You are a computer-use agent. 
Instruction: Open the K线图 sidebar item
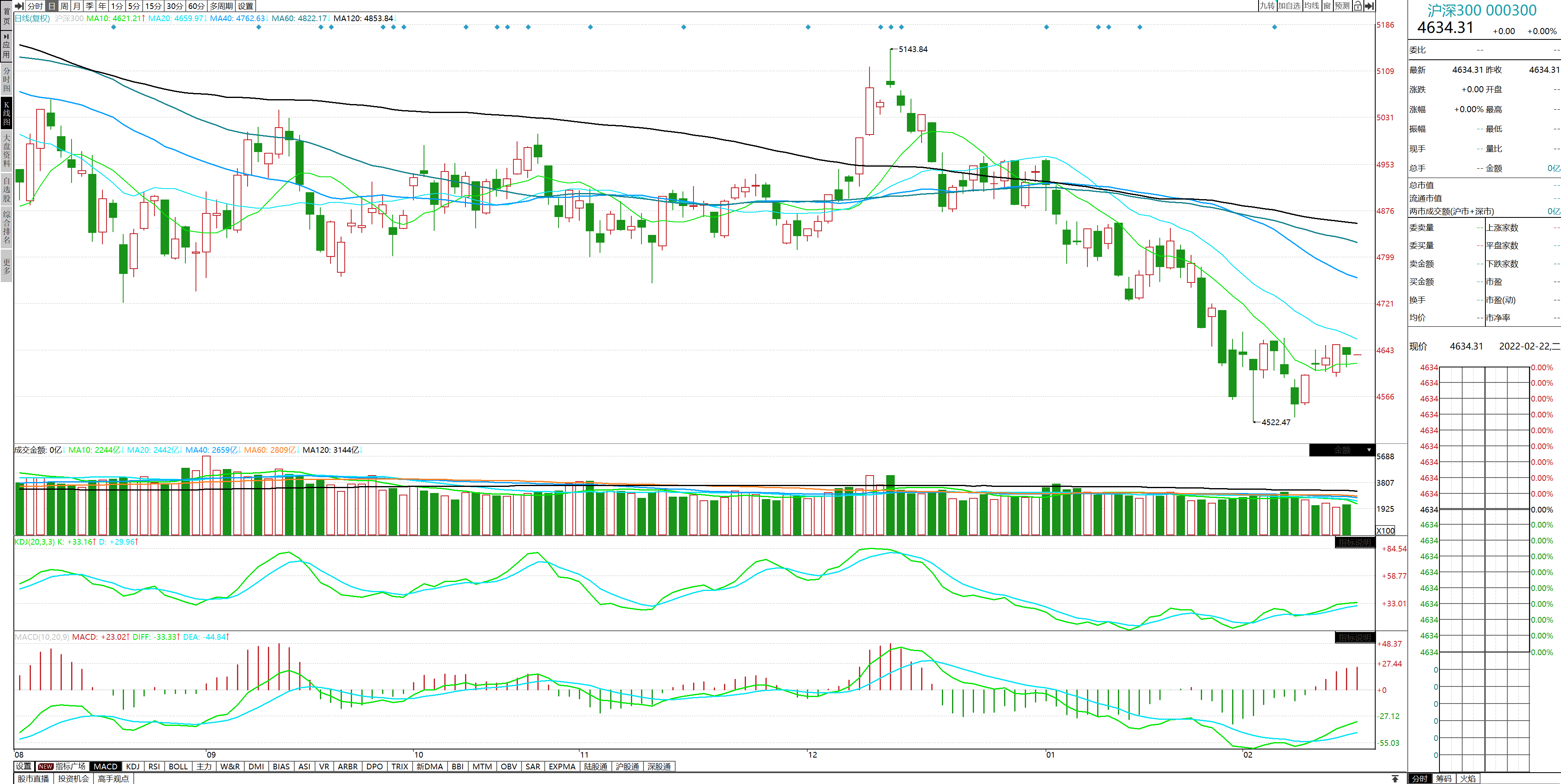click(6, 113)
